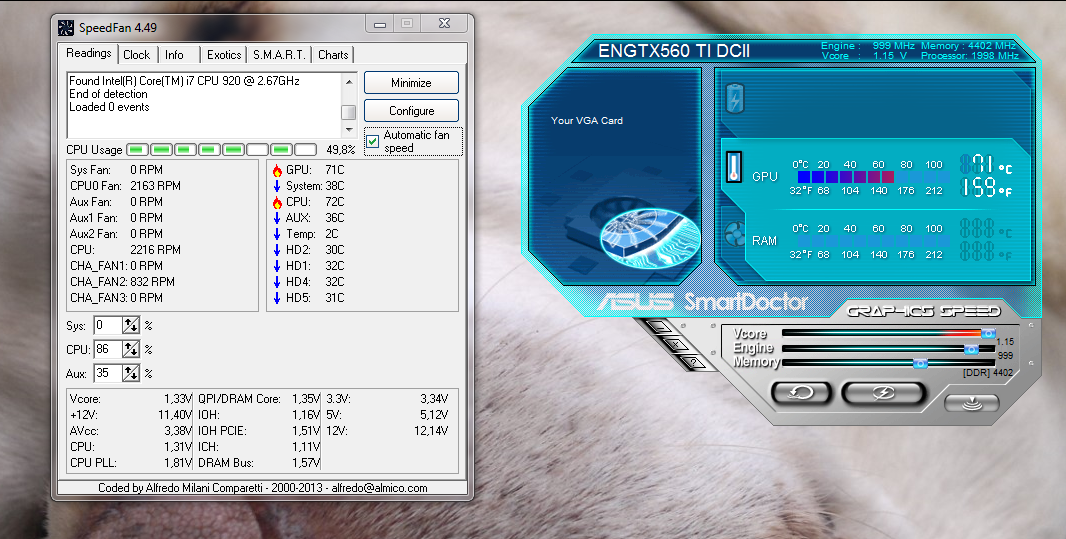
Task: Open the Charts tab
Action: [333, 55]
